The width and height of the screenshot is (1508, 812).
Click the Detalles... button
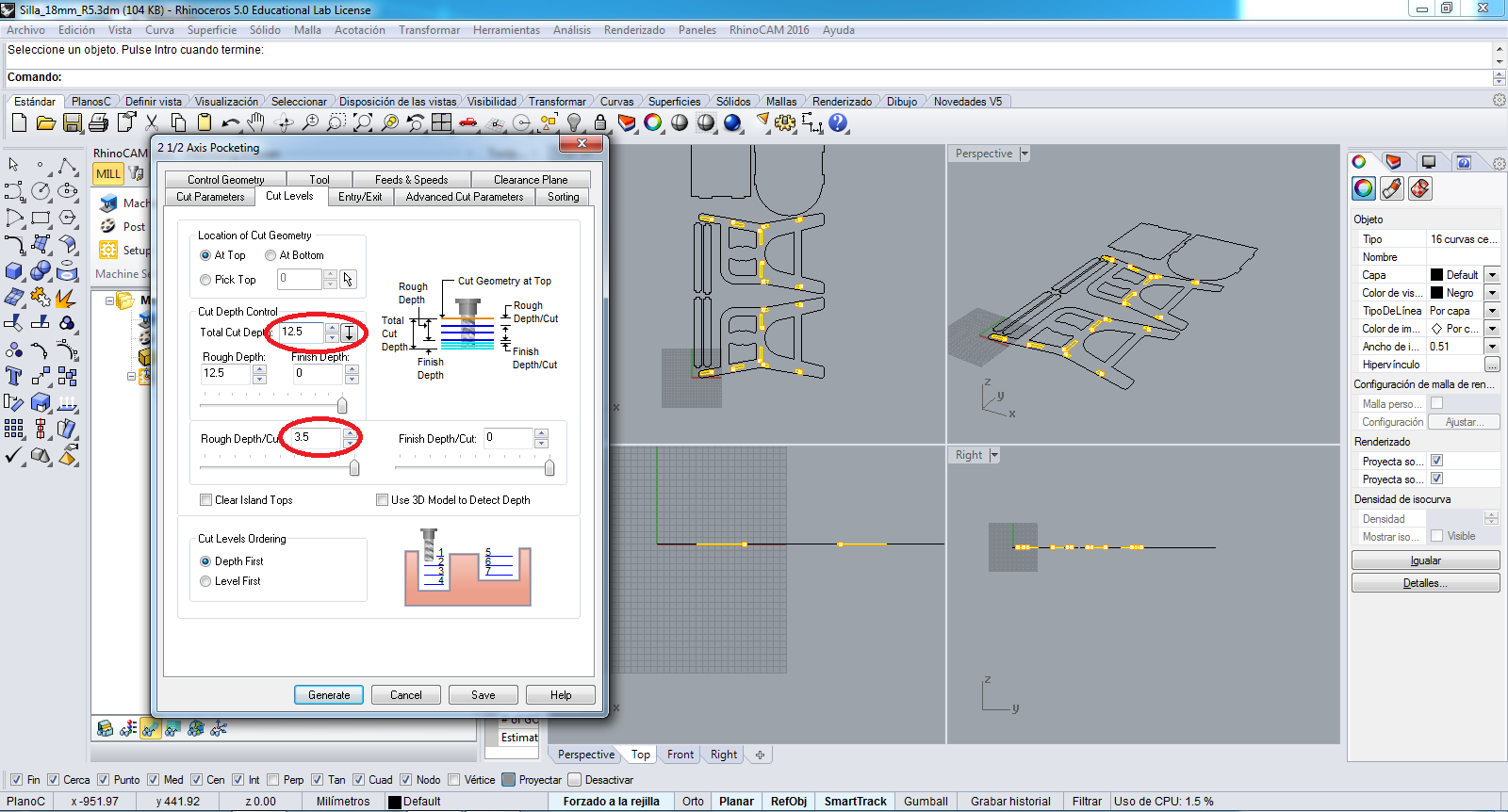1425,583
